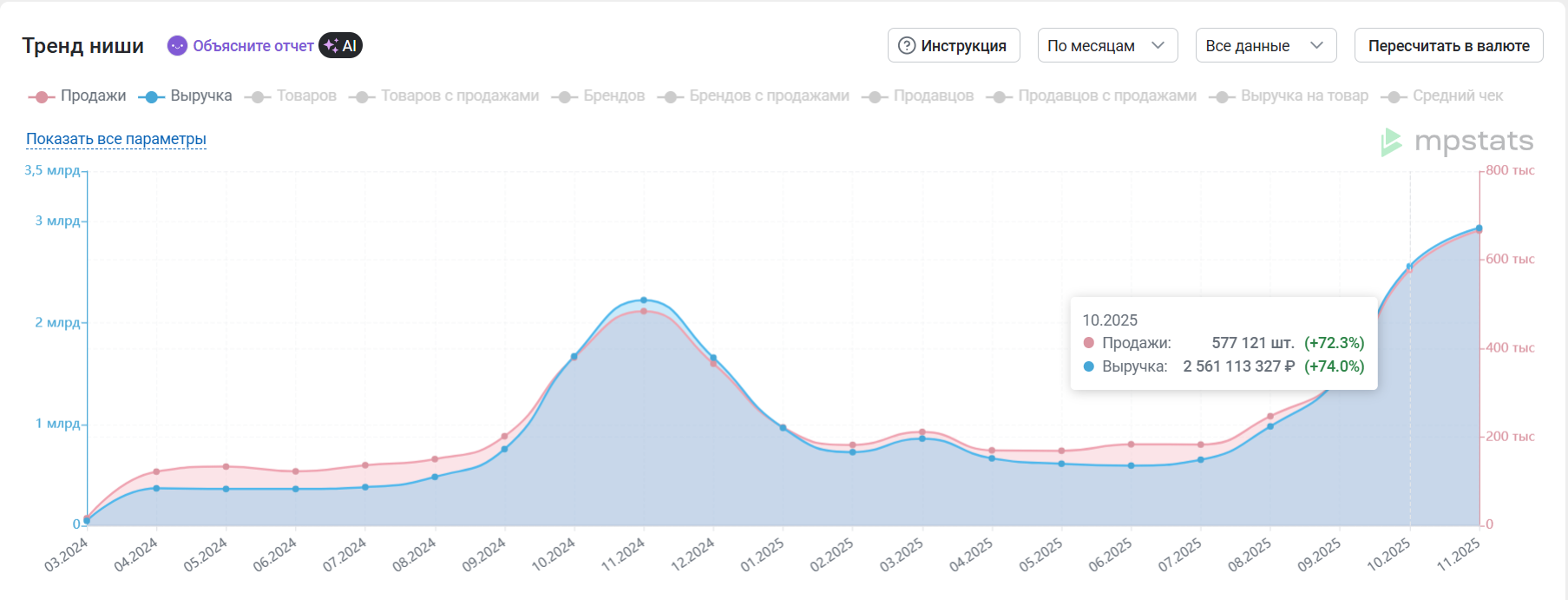1568x600 pixels.
Task: Click the blue 'Выручка' legend marker
Action: pyautogui.click(x=151, y=96)
